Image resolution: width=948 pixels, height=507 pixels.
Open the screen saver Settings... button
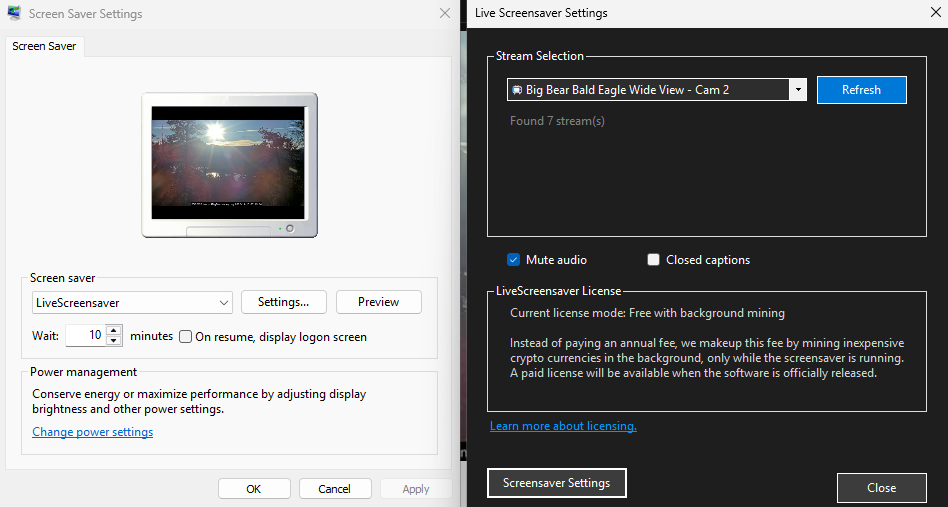(x=284, y=302)
